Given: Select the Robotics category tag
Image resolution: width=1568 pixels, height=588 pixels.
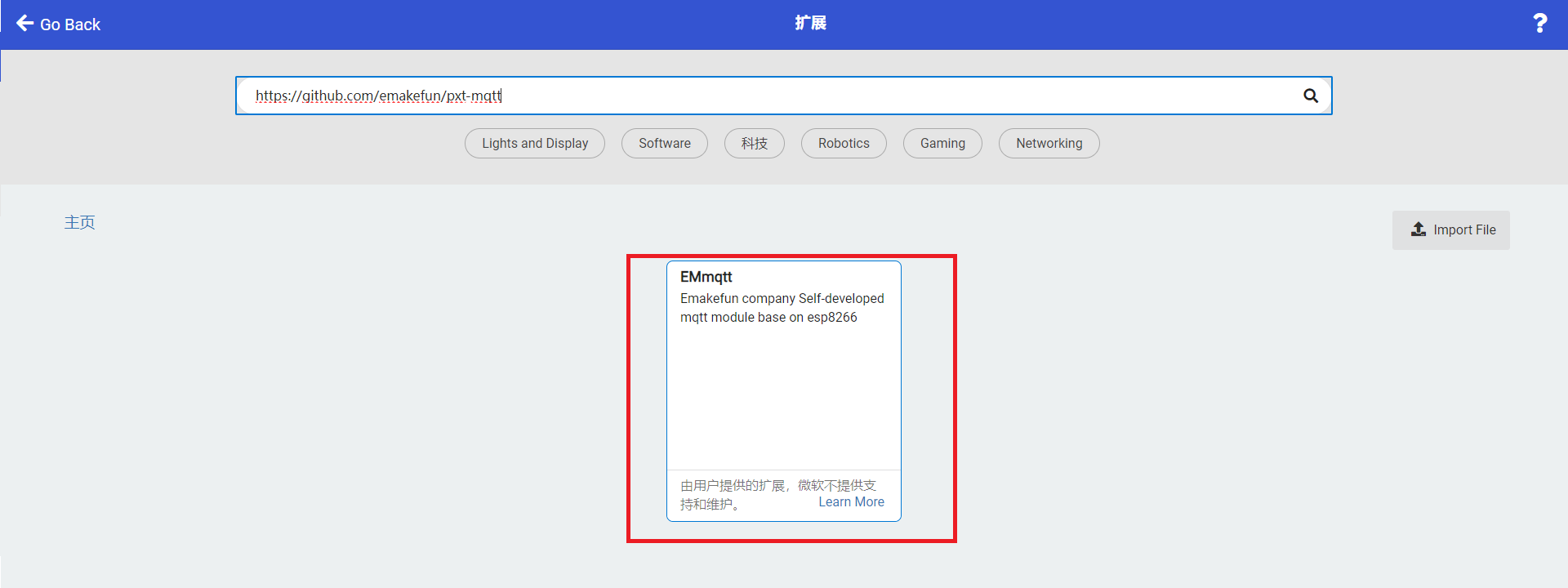Looking at the screenshot, I should pos(844,143).
